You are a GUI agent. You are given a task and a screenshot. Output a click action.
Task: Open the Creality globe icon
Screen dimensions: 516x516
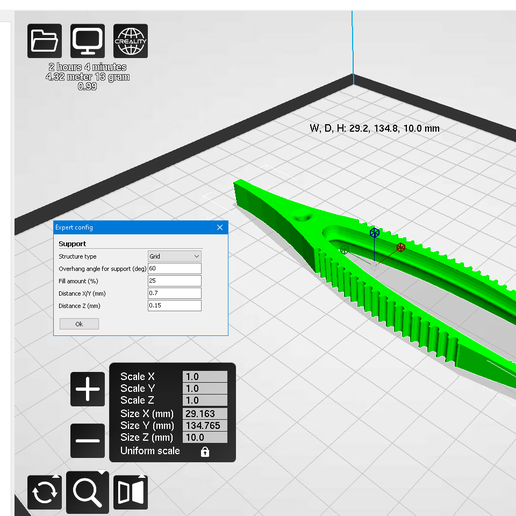(x=131, y=41)
